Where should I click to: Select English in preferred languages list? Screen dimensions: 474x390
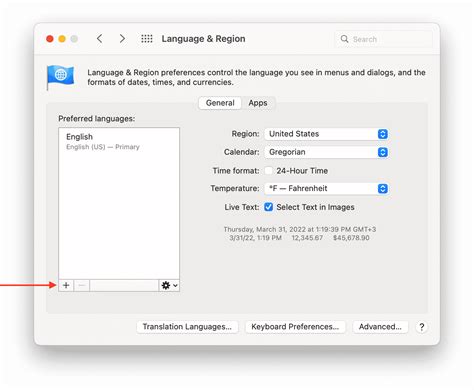119,142
